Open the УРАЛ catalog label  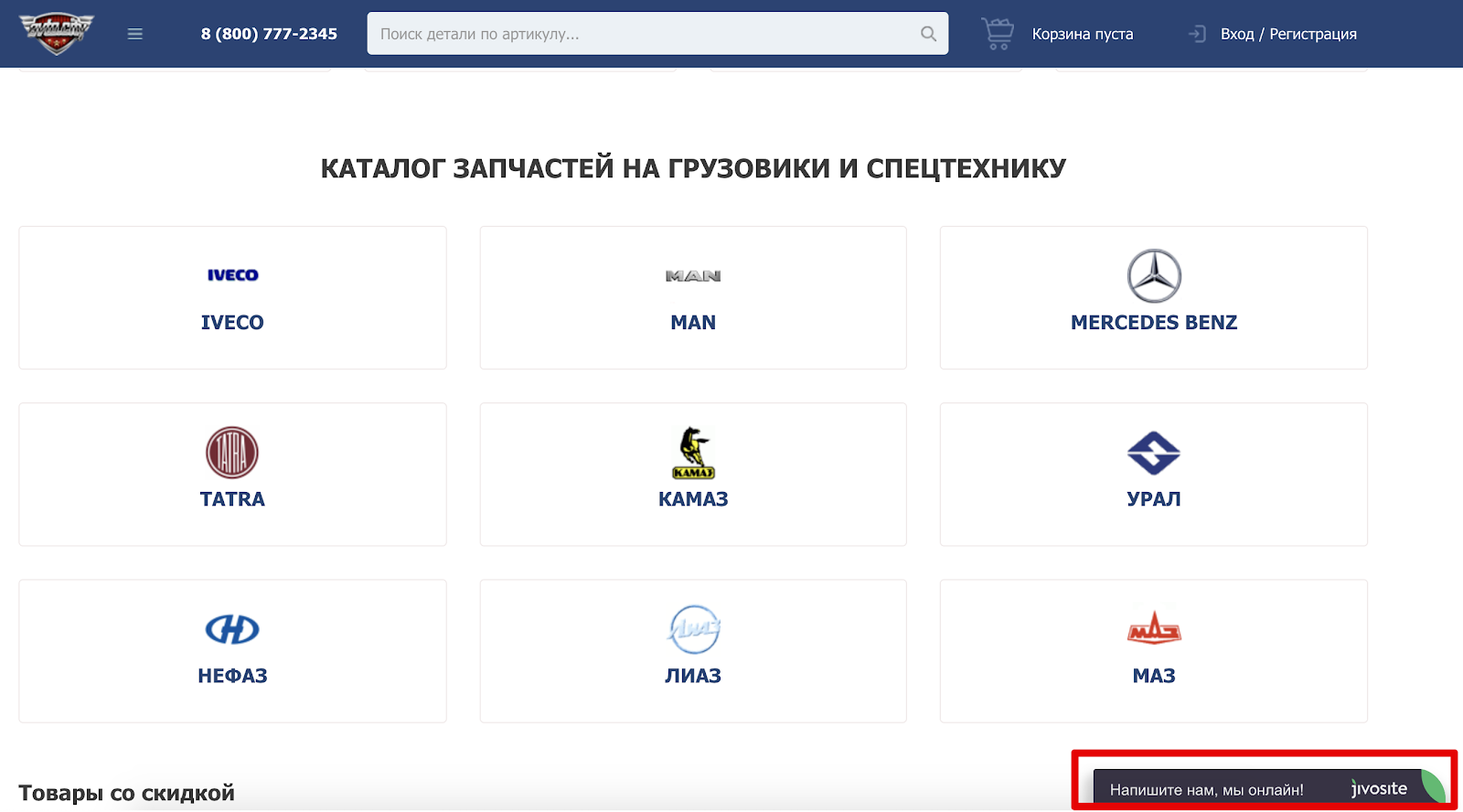pyautogui.click(x=1154, y=499)
